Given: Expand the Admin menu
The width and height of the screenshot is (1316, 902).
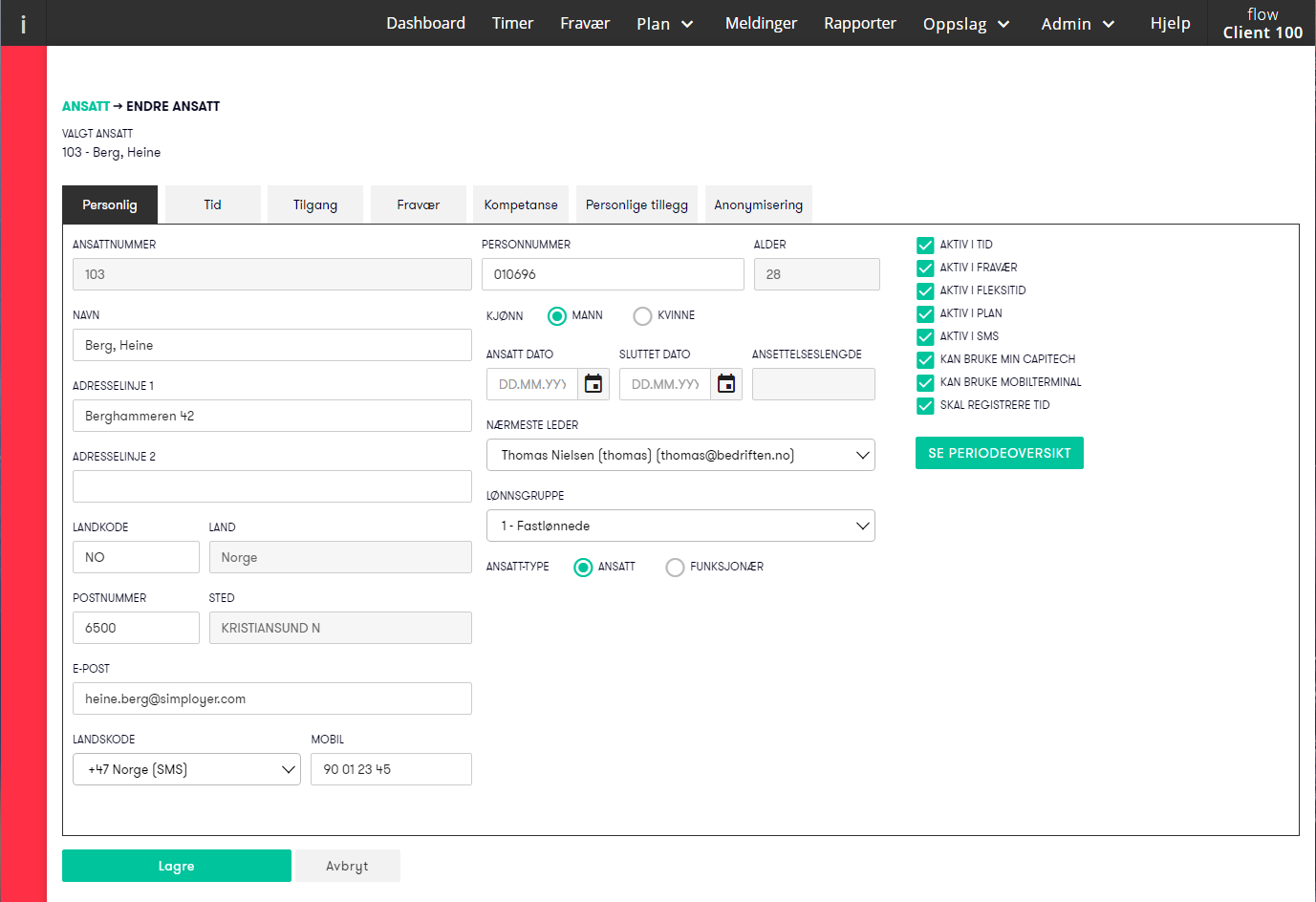Looking at the screenshot, I should 1078,24.
